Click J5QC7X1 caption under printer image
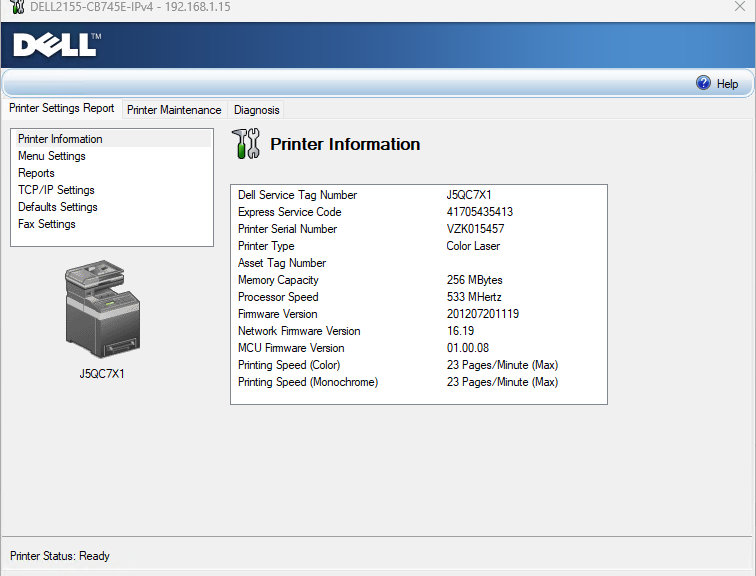Image resolution: width=756 pixels, height=576 pixels. 102,374
